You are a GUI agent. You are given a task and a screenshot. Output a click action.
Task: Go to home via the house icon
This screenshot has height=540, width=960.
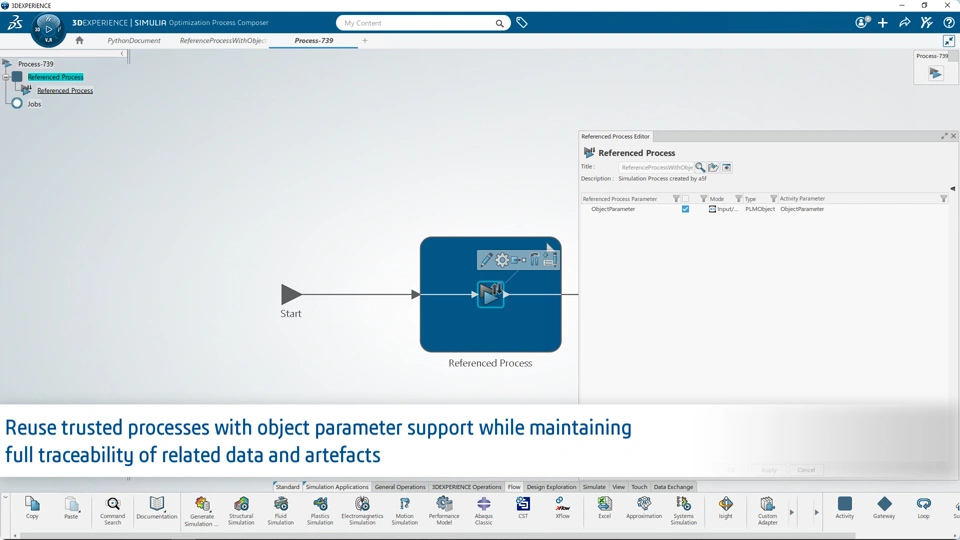[x=79, y=40]
